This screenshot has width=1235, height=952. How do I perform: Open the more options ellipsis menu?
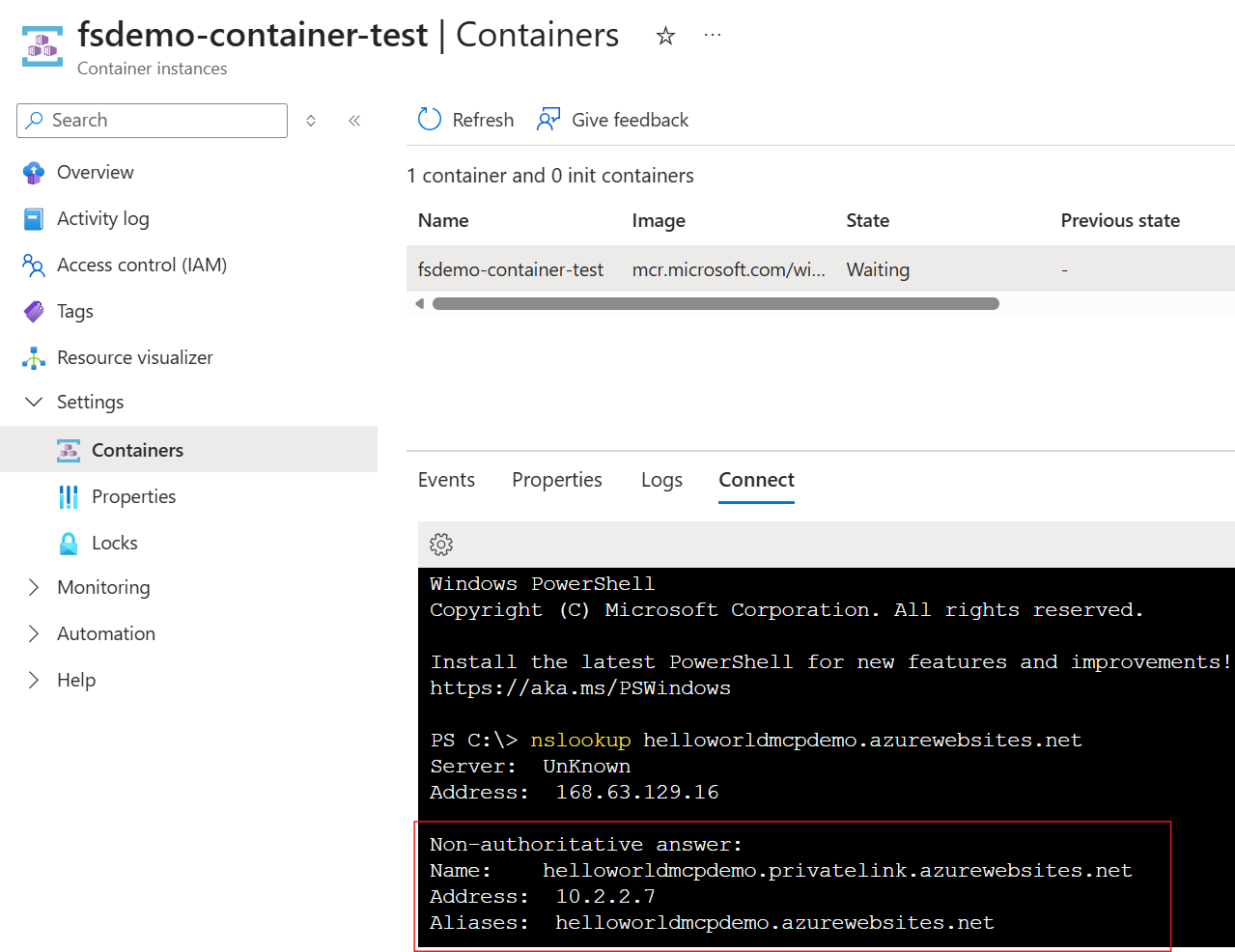(x=713, y=35)
